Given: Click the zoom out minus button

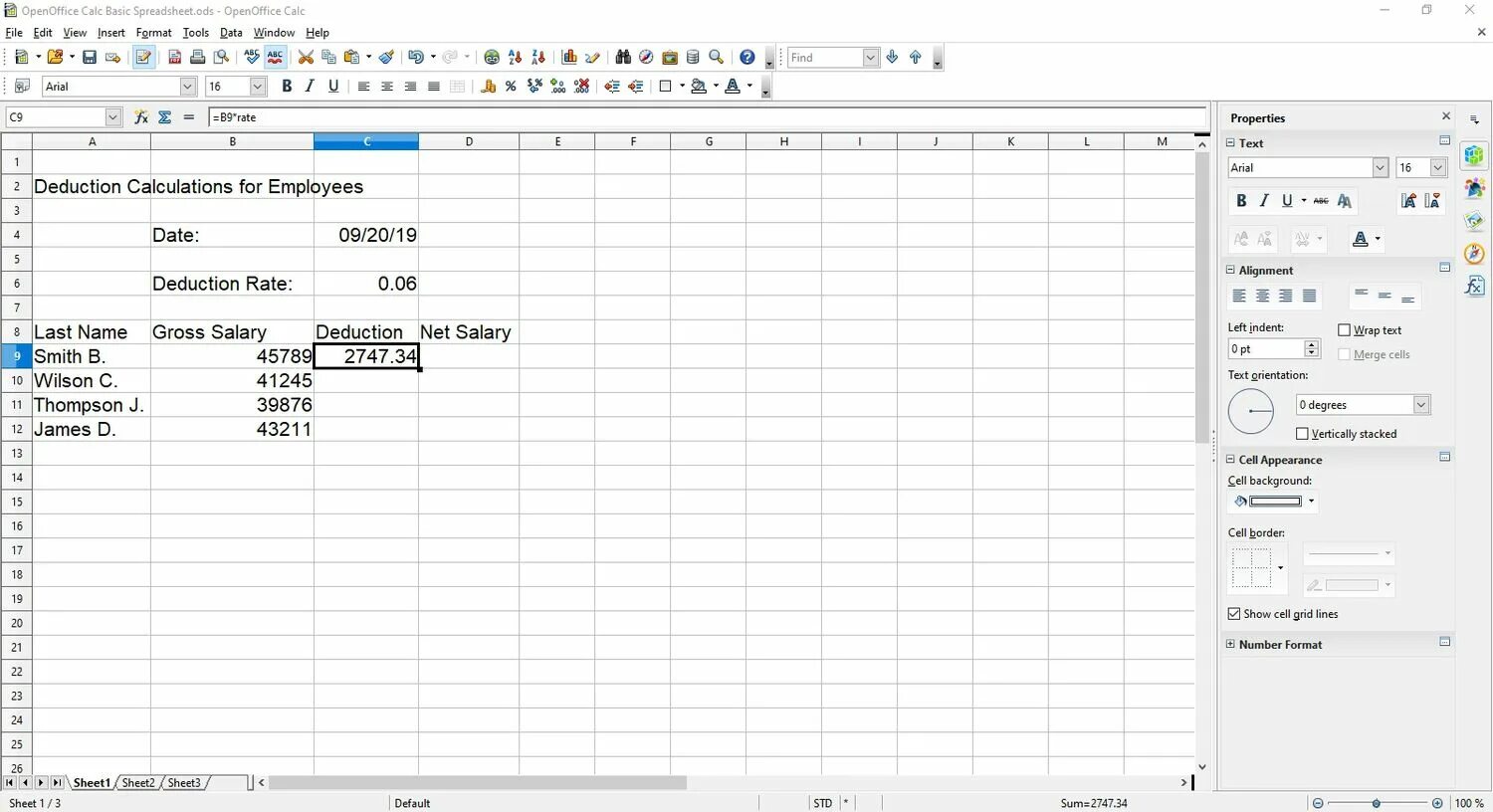Looking at the screenshot, I should pos(1318,803).
